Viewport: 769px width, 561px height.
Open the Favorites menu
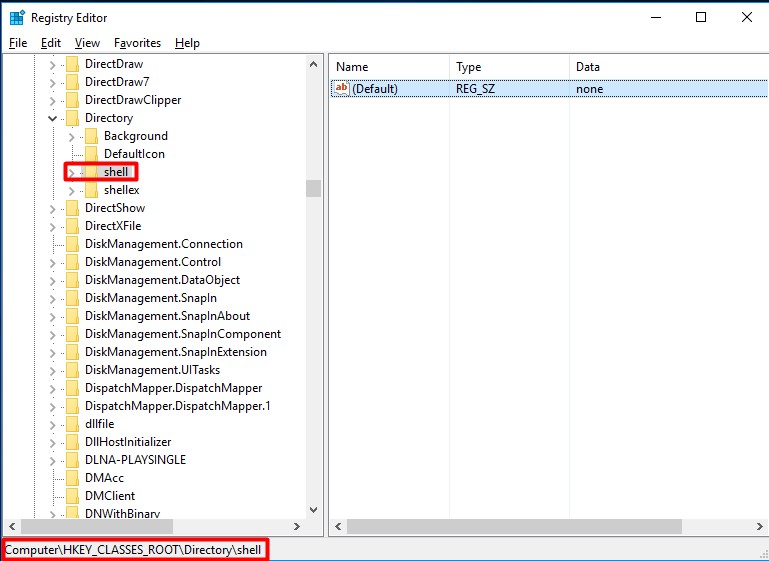click(137, 43)
